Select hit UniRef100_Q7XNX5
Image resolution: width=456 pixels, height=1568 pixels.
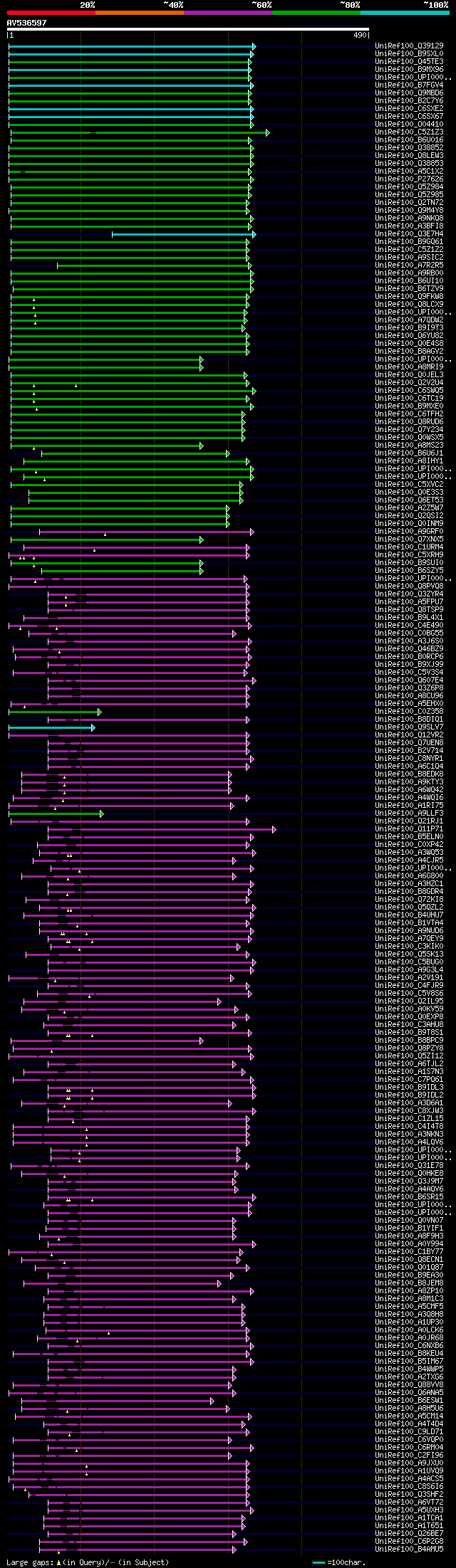tap(410, 540)
